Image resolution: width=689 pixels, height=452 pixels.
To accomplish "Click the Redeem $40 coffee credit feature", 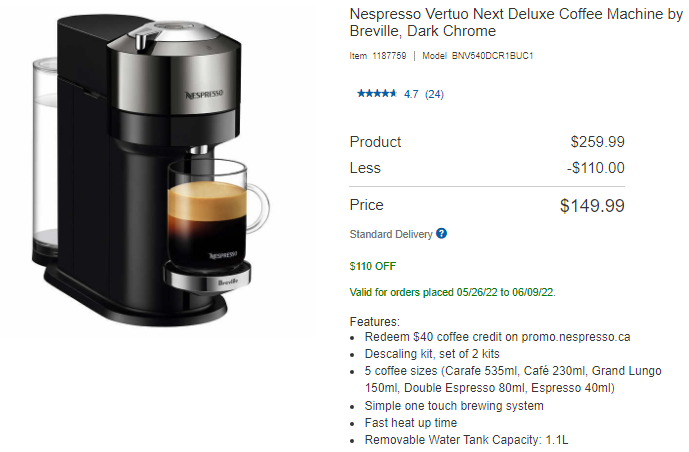I will (x=497, y=337).
